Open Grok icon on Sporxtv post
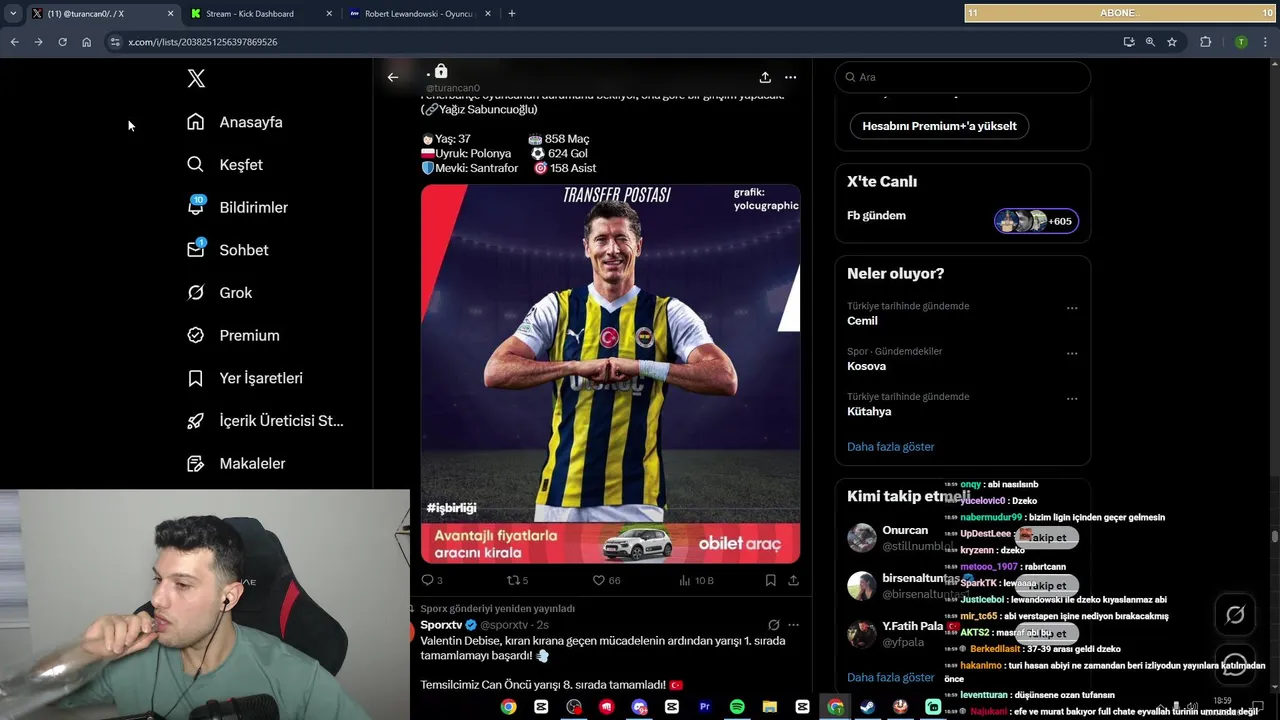1280x720 pixels. (773, 625)
